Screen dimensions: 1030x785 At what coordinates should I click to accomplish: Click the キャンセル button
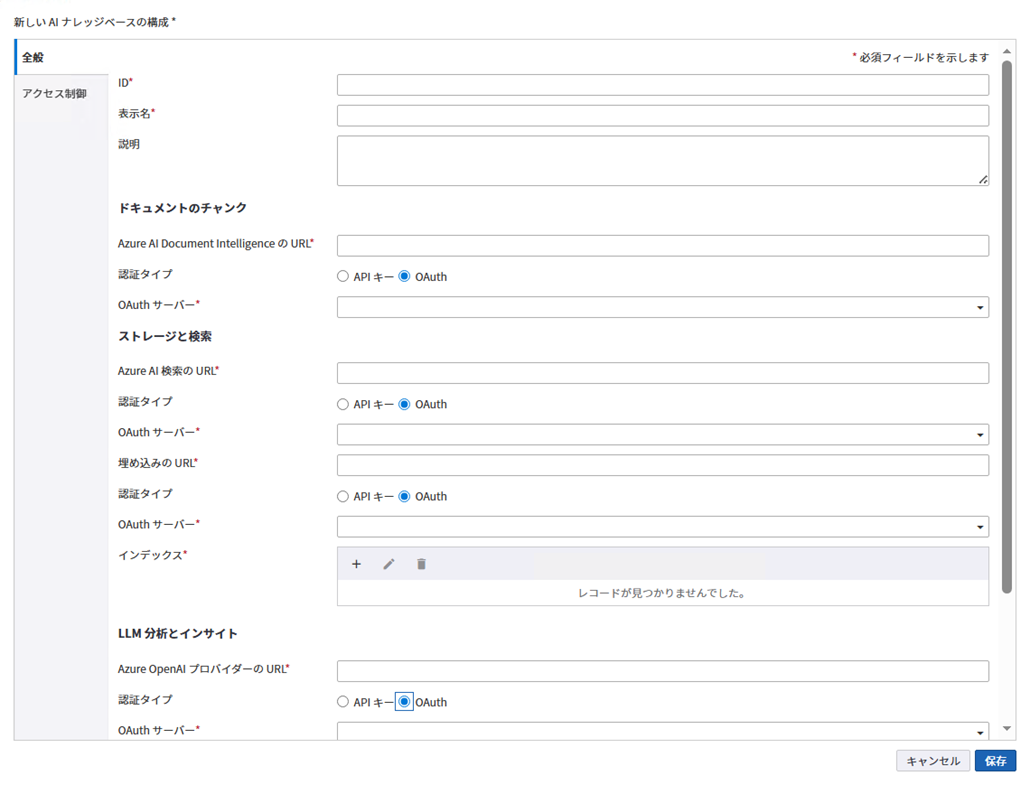coord(933,760)
